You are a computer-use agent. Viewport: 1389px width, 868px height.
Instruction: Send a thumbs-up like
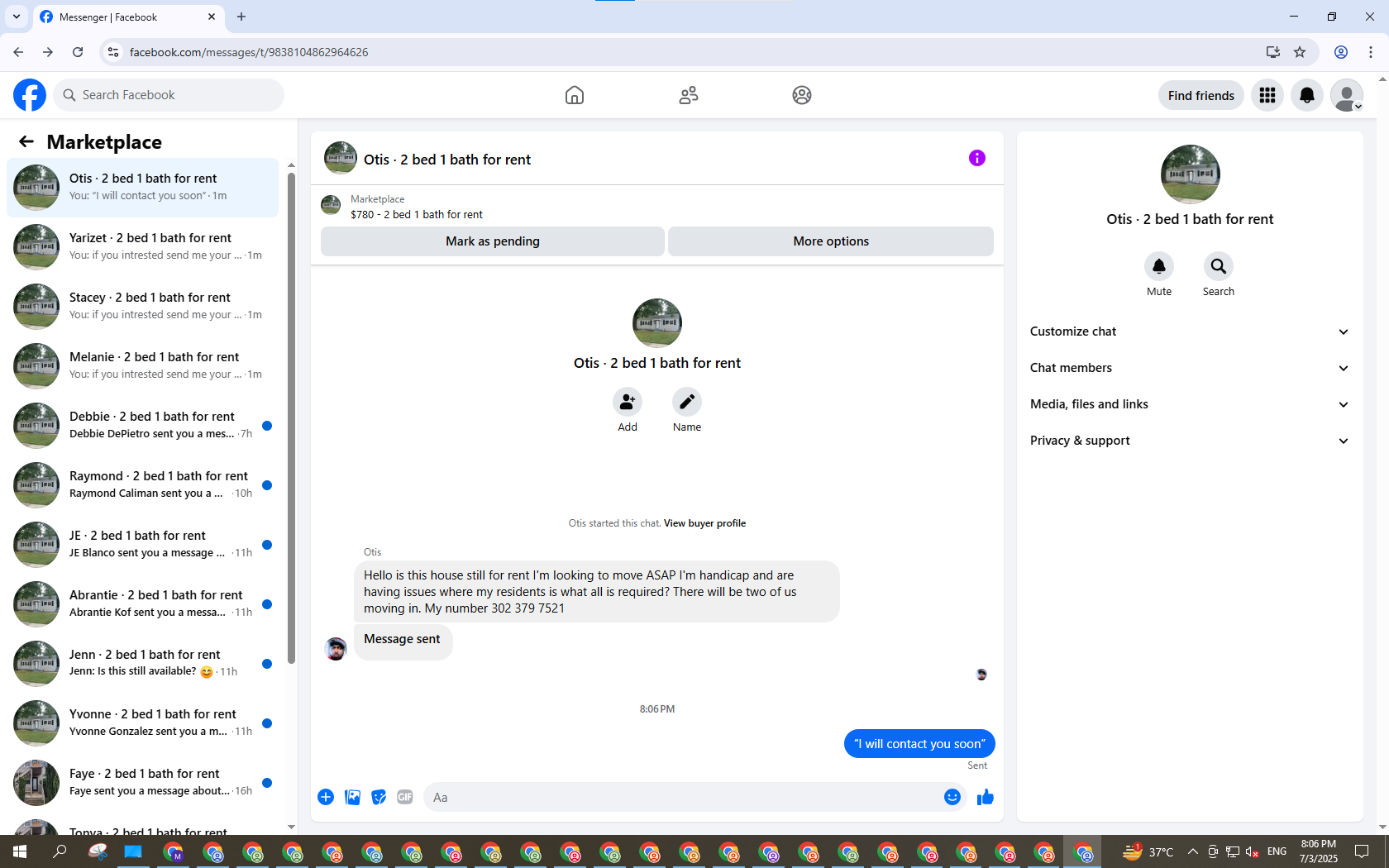point(986,797)
